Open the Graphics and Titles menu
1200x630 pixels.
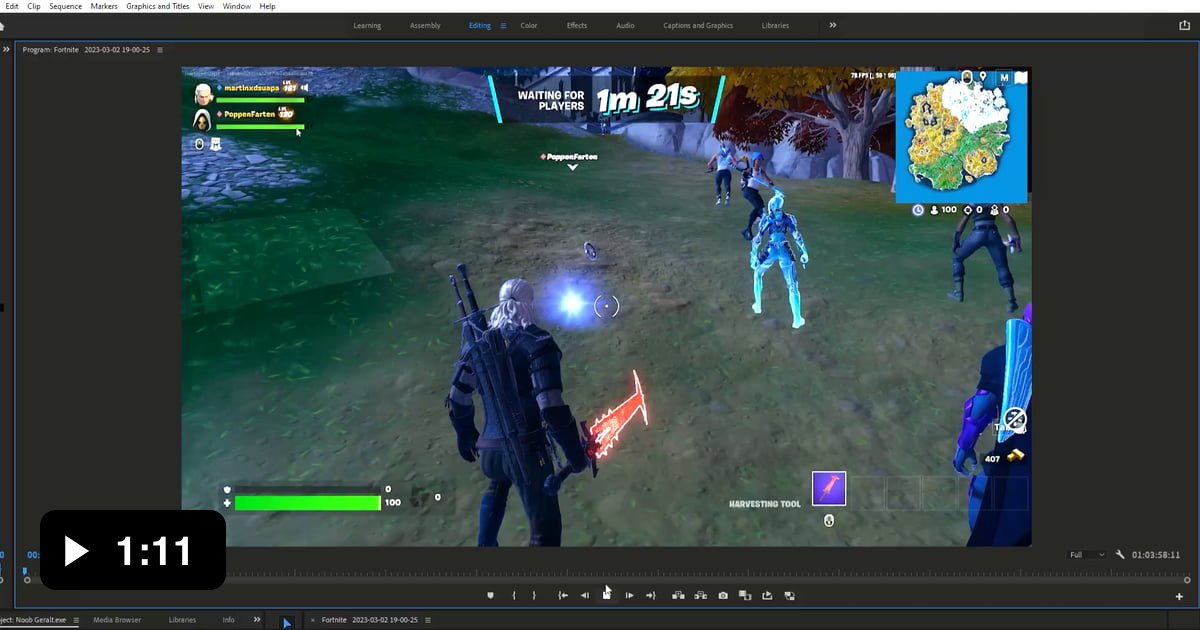[158, 6]
